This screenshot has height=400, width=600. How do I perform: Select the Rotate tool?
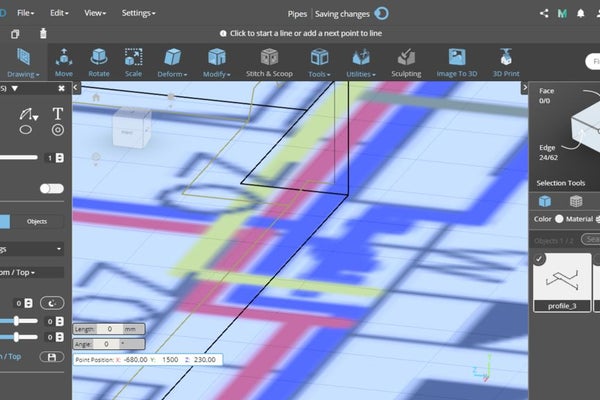pos(99,61)
